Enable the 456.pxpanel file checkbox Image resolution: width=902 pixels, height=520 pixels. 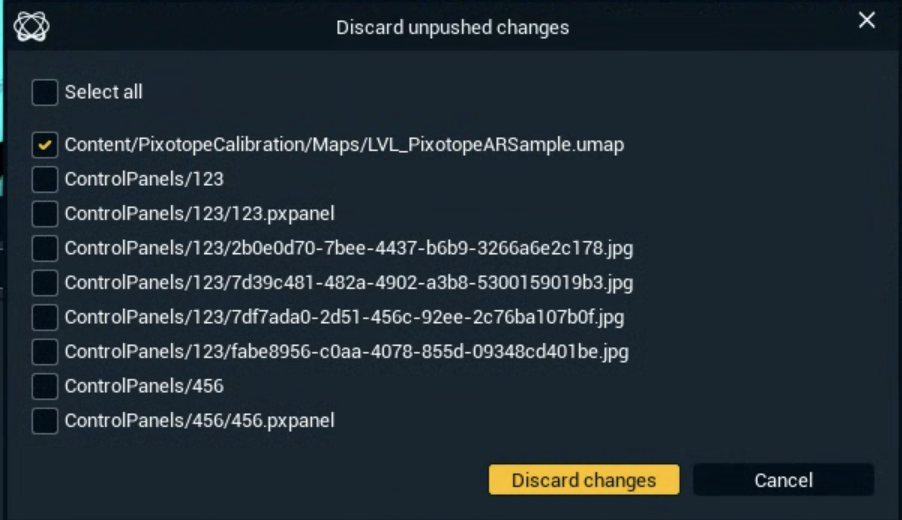coord(45,421)
